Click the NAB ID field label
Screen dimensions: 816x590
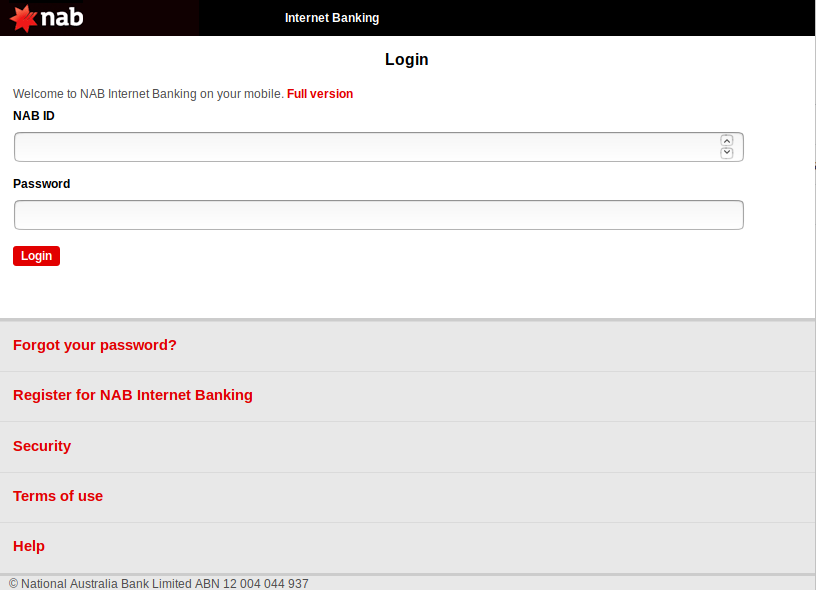(33, 115)
